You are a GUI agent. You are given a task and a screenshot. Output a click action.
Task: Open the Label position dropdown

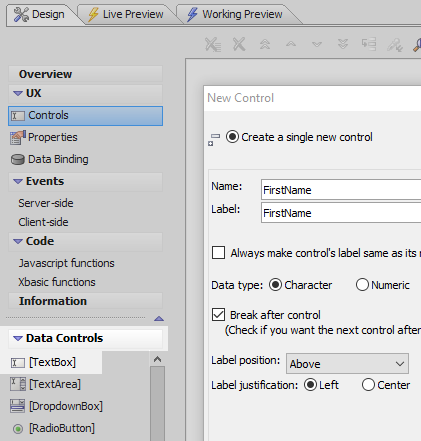[347, 364]
